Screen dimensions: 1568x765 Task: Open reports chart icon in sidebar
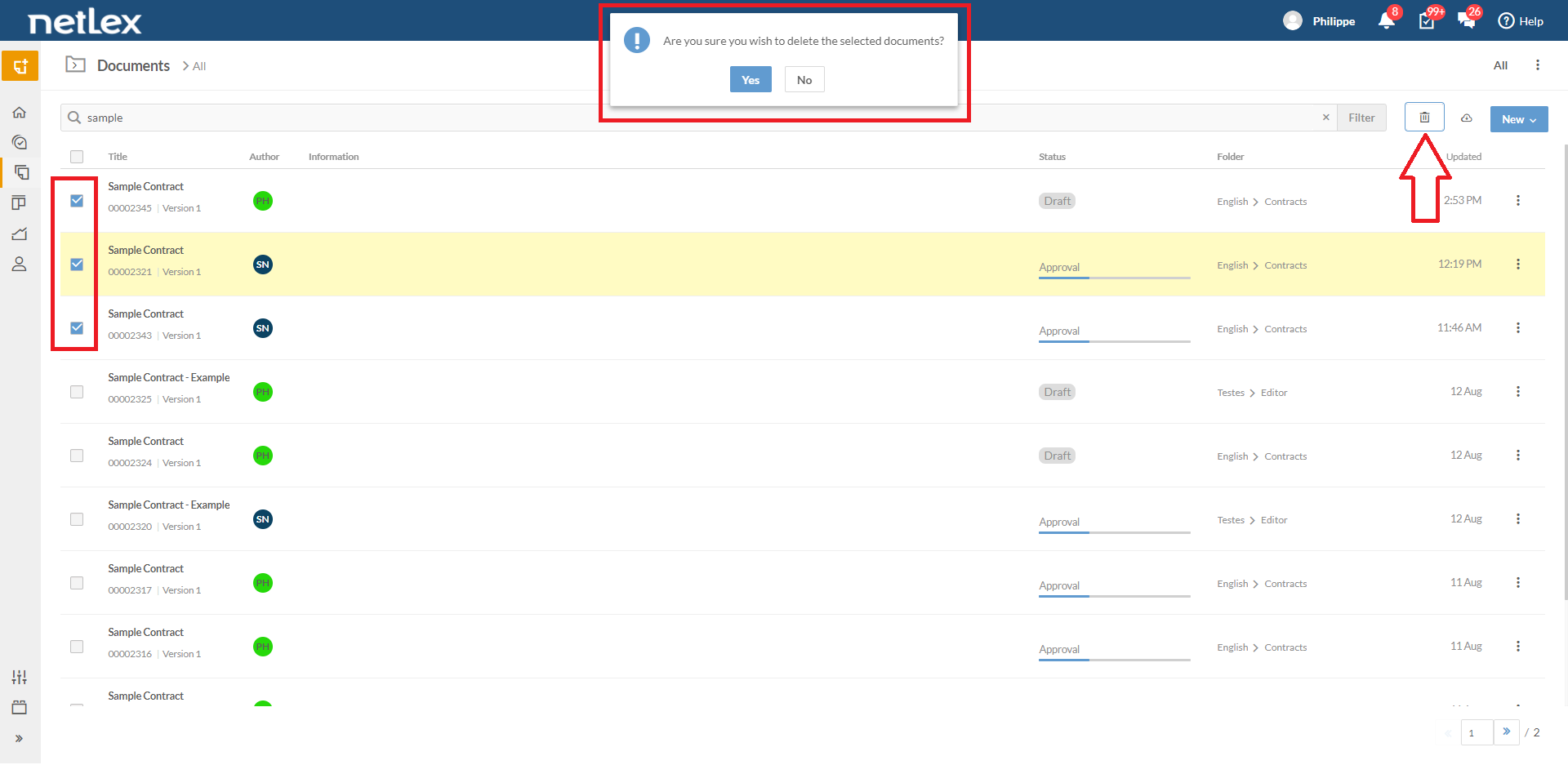point(20,234)
